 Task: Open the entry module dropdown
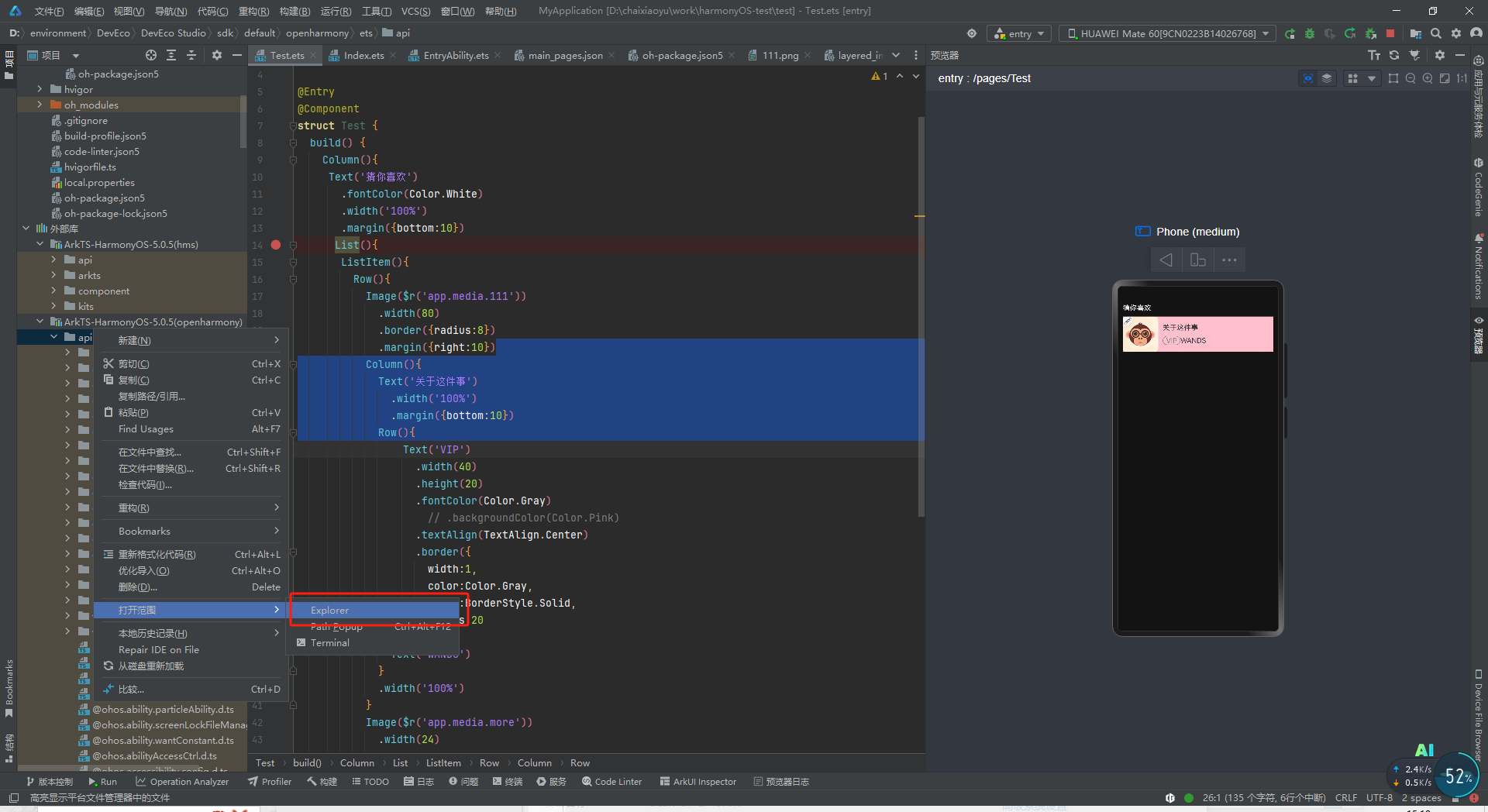(1019, 33)
